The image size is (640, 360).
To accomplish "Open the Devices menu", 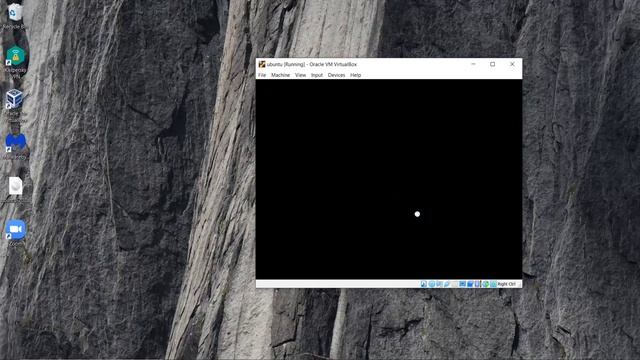I will coord(336,75).
